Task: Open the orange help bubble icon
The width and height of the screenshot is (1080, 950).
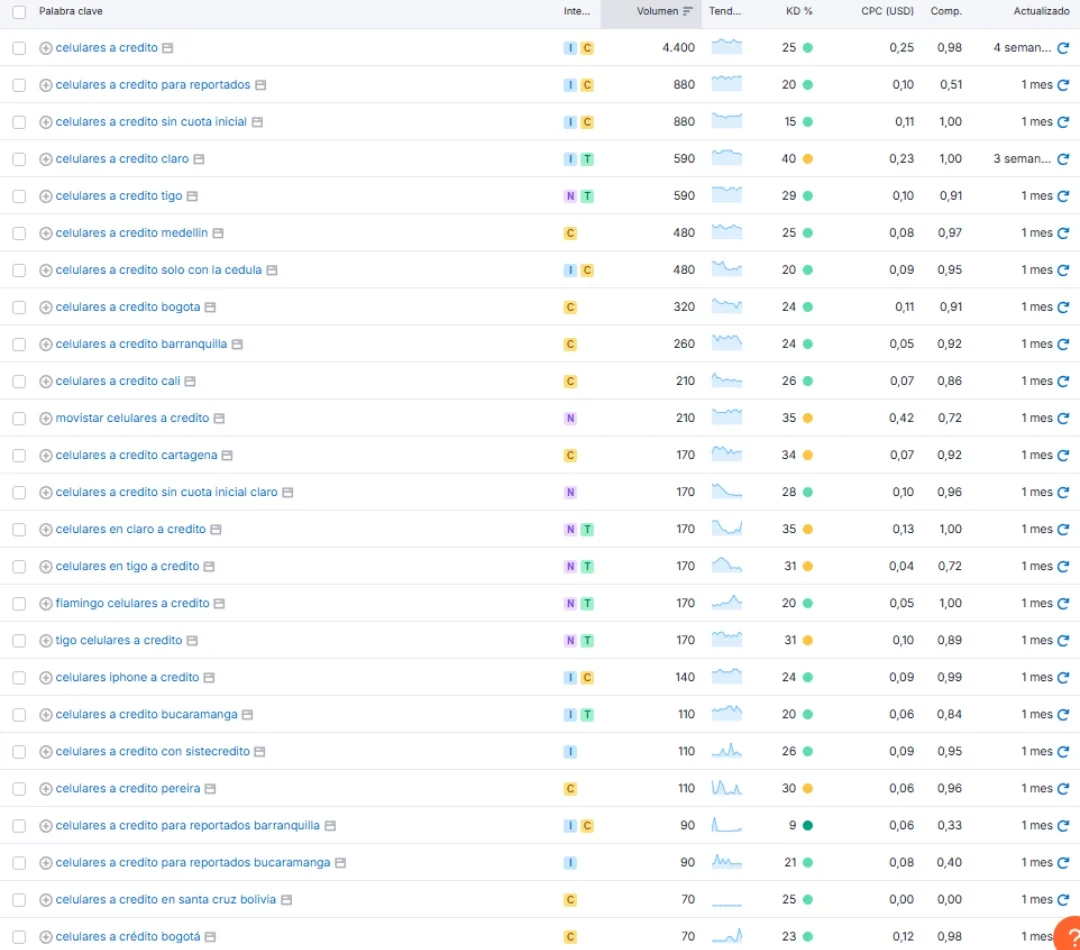Action: tap(1070, 938)
